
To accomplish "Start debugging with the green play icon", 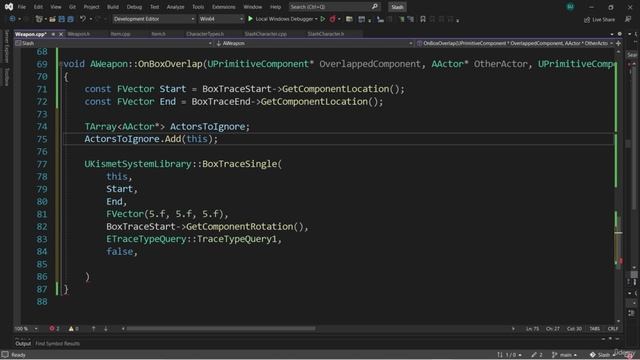I will [x=251, y=19].
